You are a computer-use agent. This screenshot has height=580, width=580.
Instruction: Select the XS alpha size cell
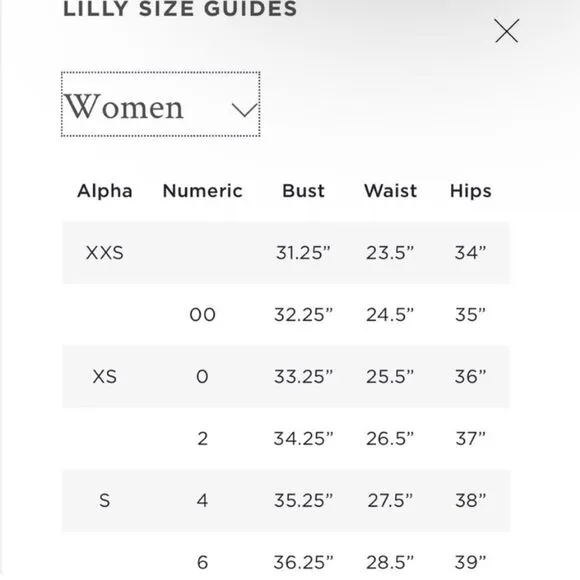coord(105,377)
